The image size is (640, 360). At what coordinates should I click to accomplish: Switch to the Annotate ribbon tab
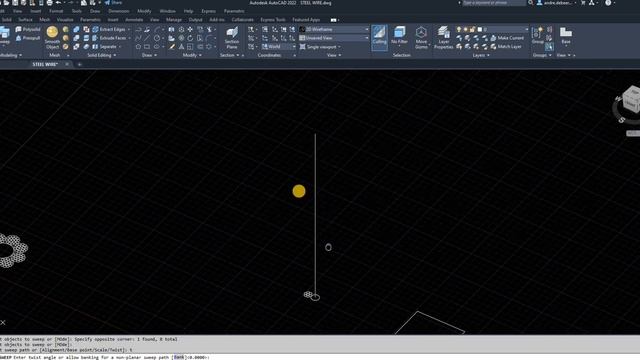(134, 20)
